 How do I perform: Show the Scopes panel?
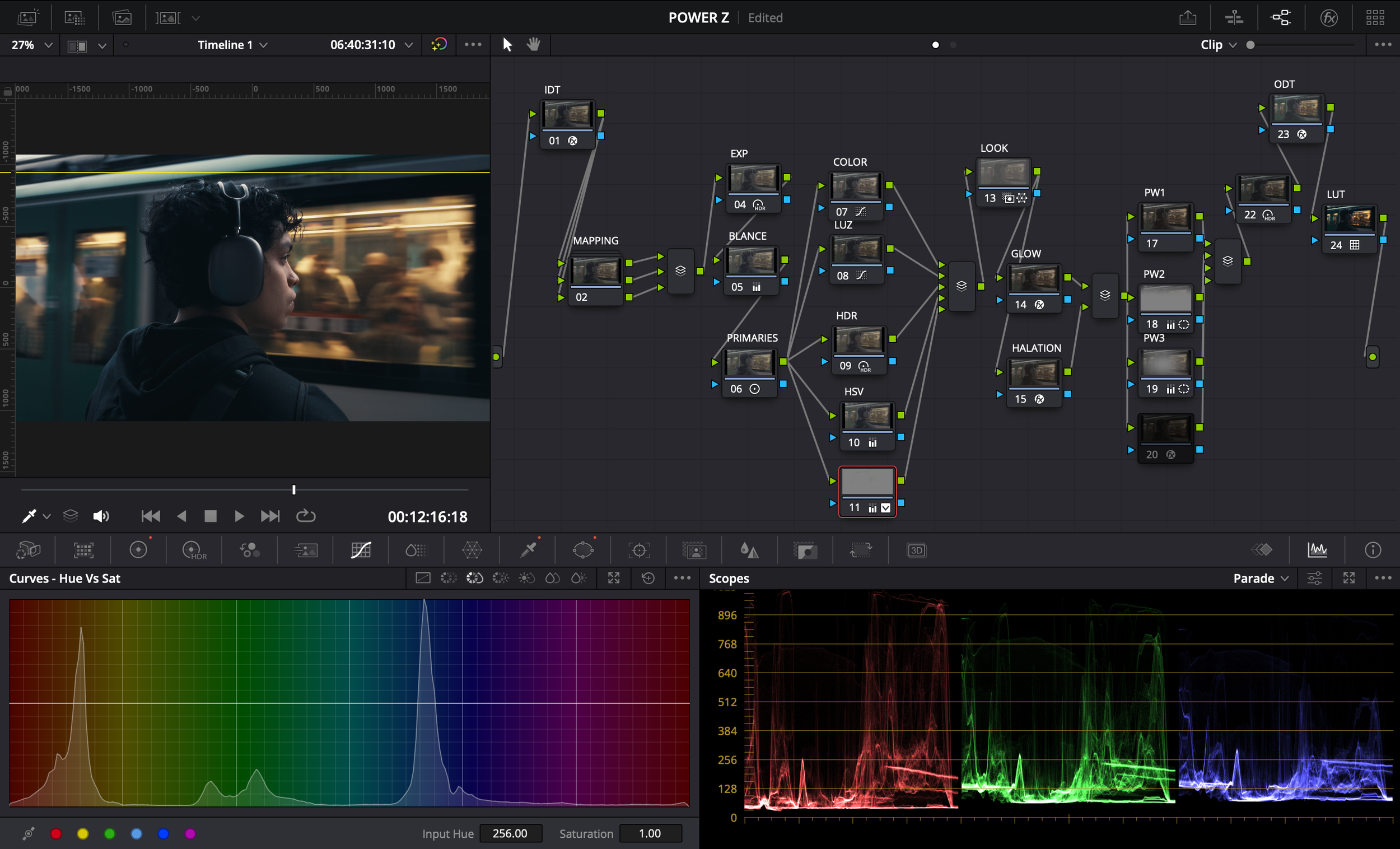(1317, 550)
